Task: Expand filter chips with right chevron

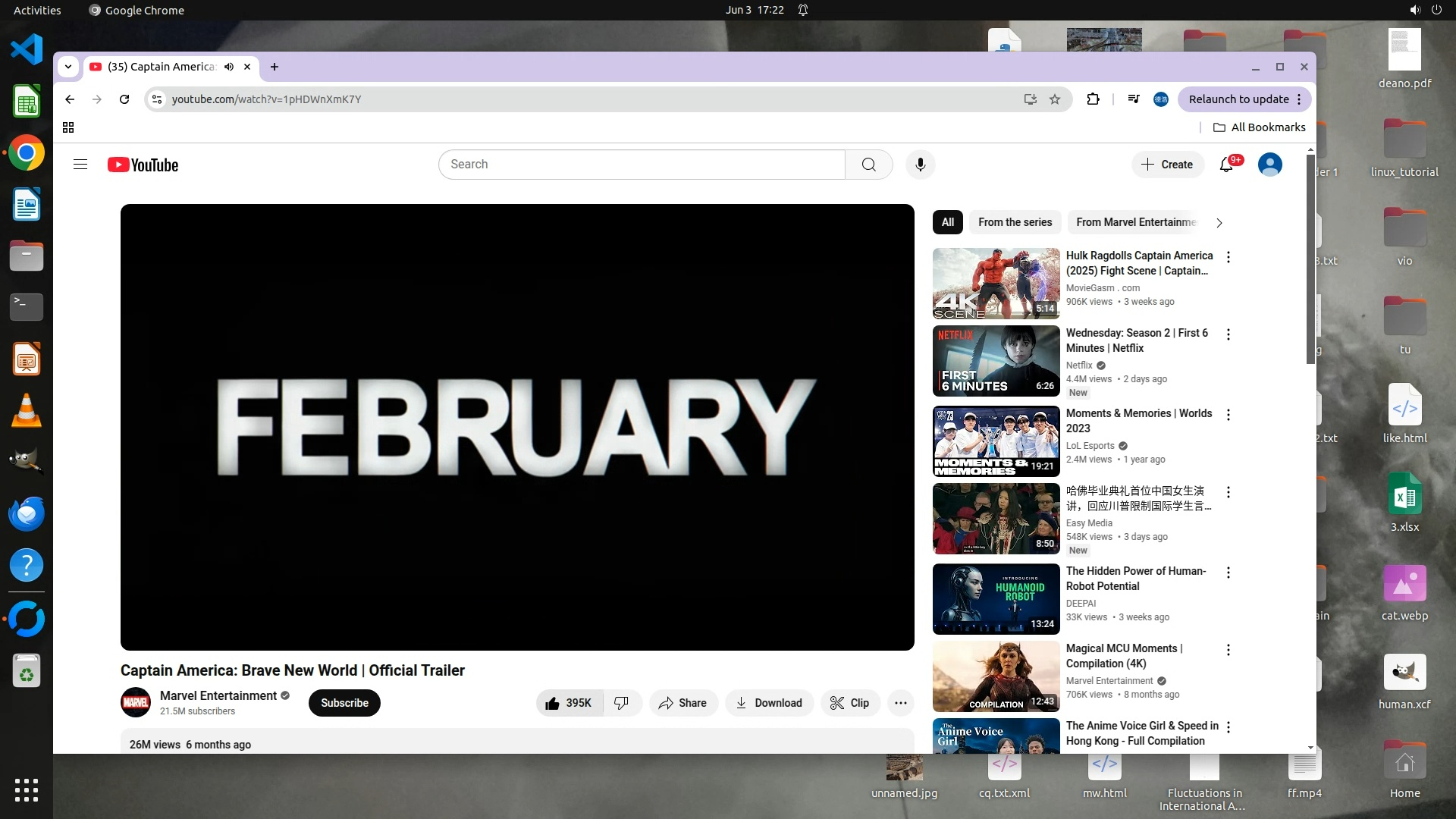Action: coord(1219,223)
